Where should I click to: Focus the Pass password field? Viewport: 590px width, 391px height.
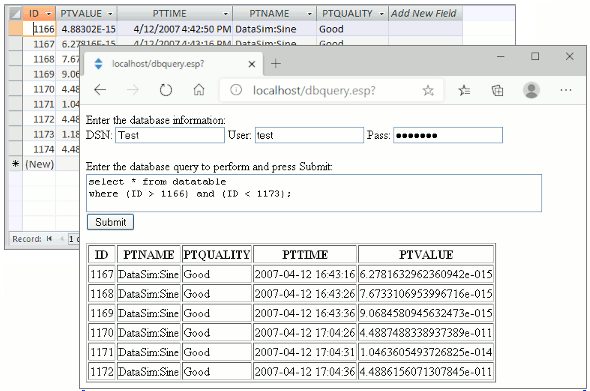448,135
